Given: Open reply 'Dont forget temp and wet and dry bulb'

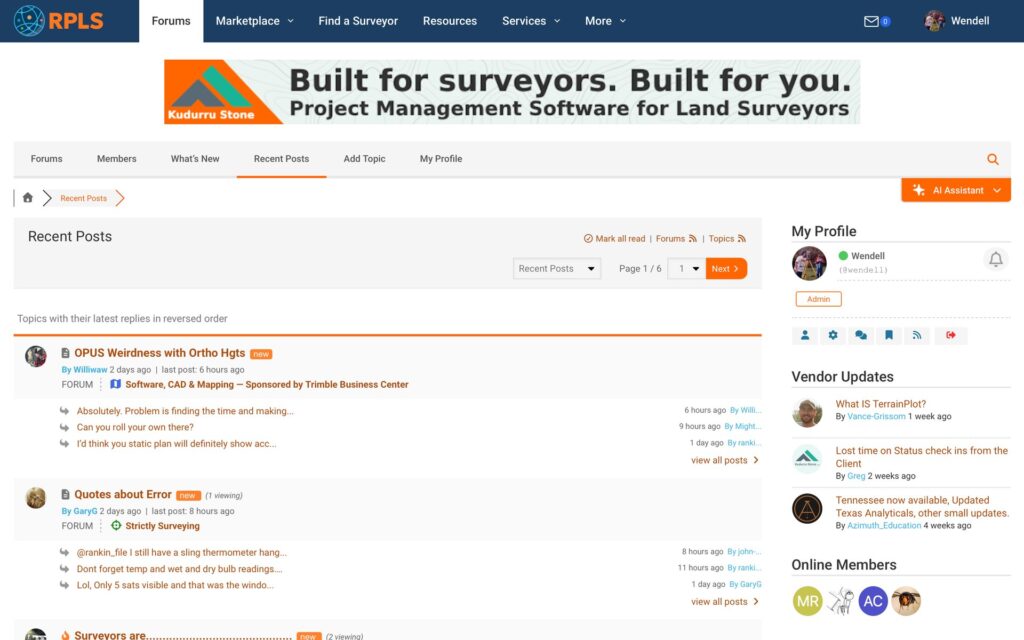Looking at the screenshot, I should pos(180,569).
